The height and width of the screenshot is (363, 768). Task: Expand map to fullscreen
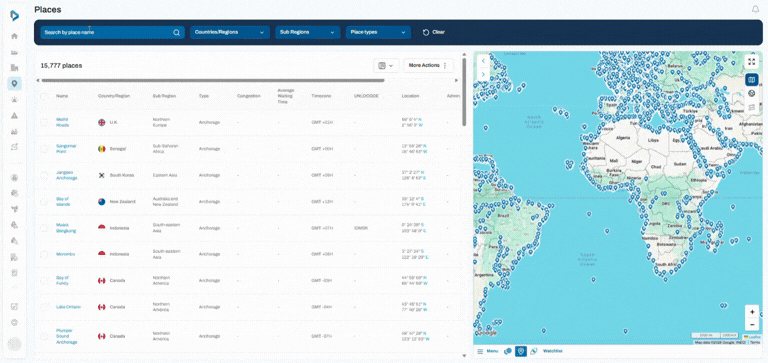click(752, 62)
